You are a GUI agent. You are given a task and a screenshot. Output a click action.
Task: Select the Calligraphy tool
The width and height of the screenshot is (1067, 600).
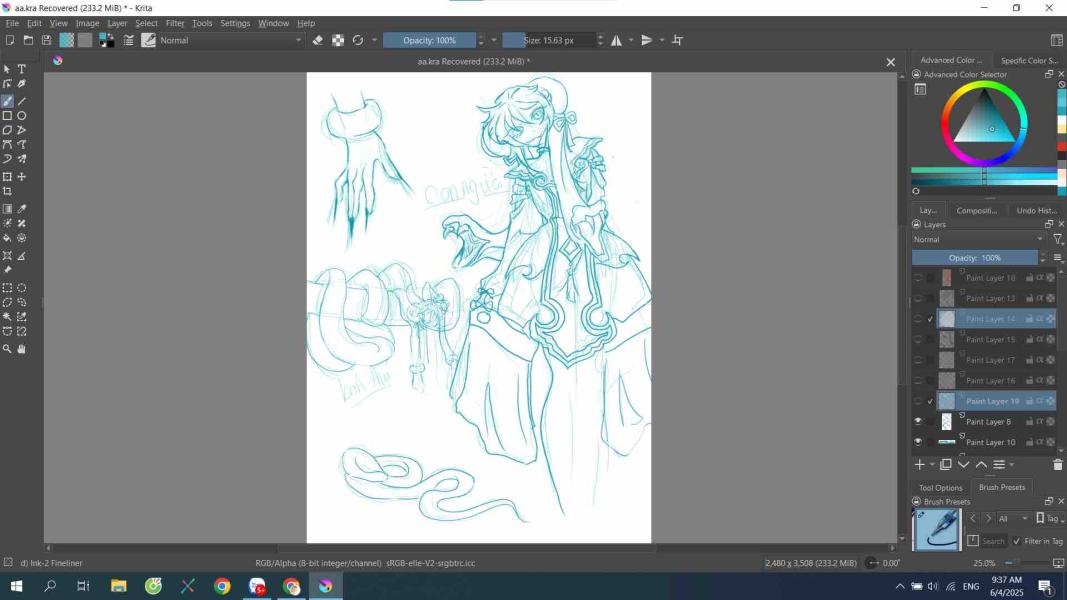22,84
